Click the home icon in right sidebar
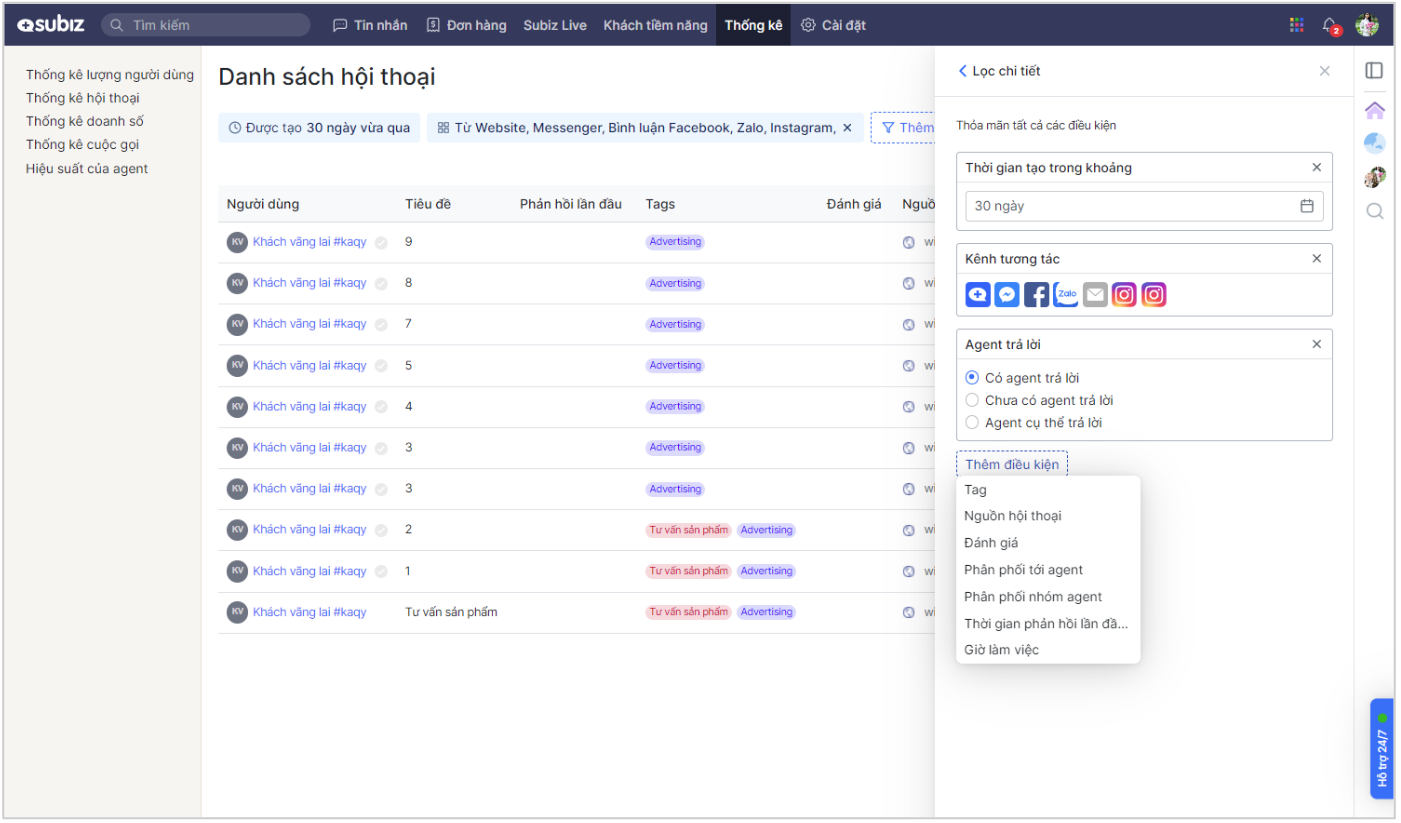This screenshot has width=1401, height=823. click(1375, 110)
